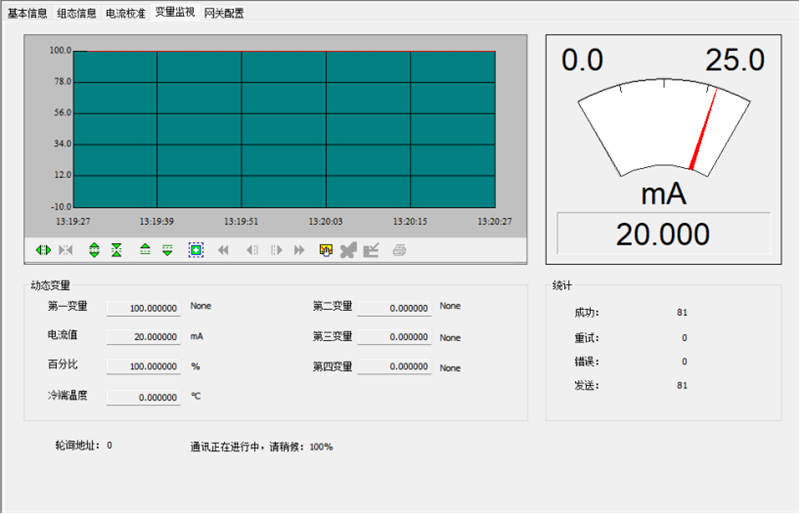Click the vertical zoom-in chart icon

pyautogui.click(x=94, y=250)
